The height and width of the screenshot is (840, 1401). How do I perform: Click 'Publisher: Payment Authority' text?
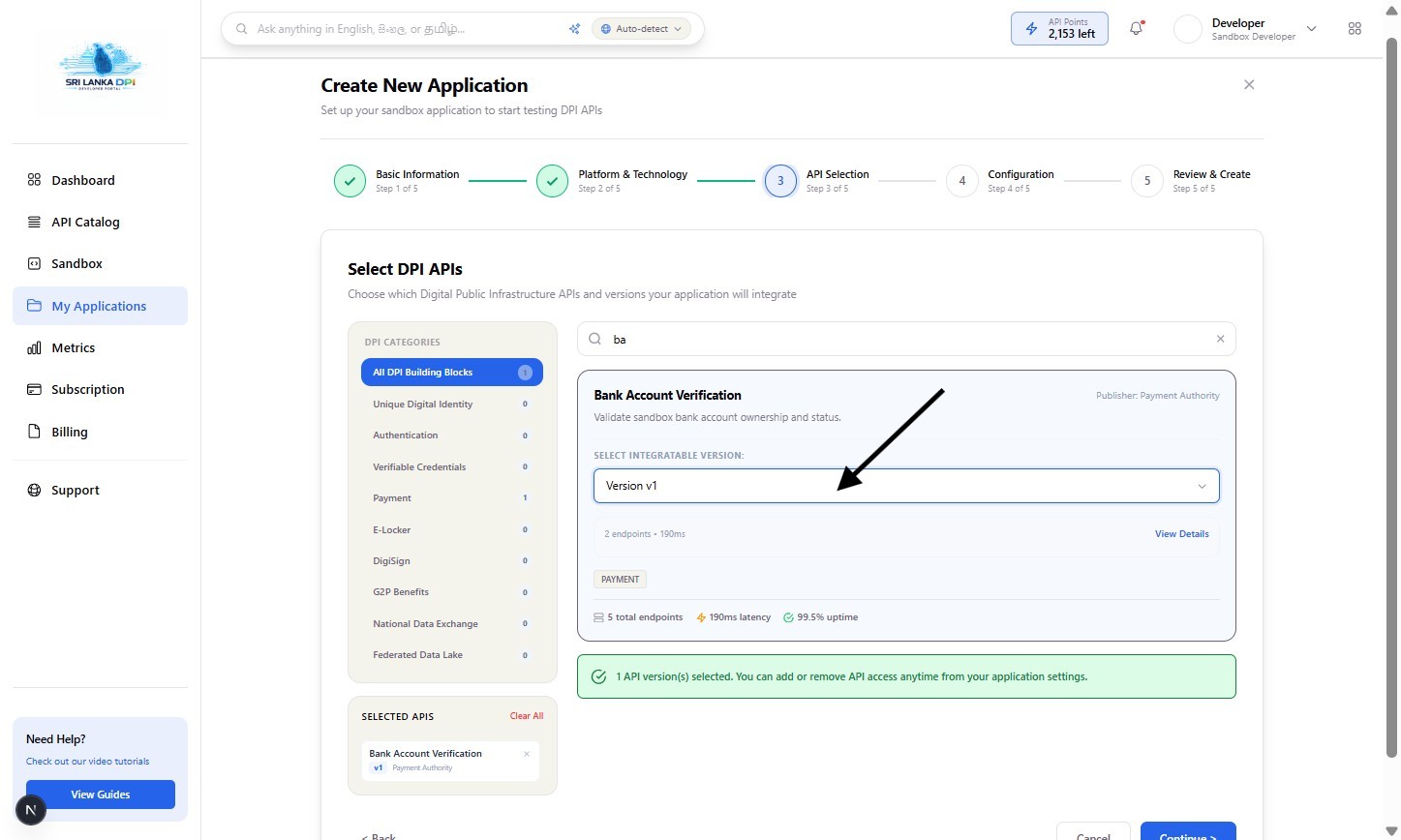coord(1157,396)
